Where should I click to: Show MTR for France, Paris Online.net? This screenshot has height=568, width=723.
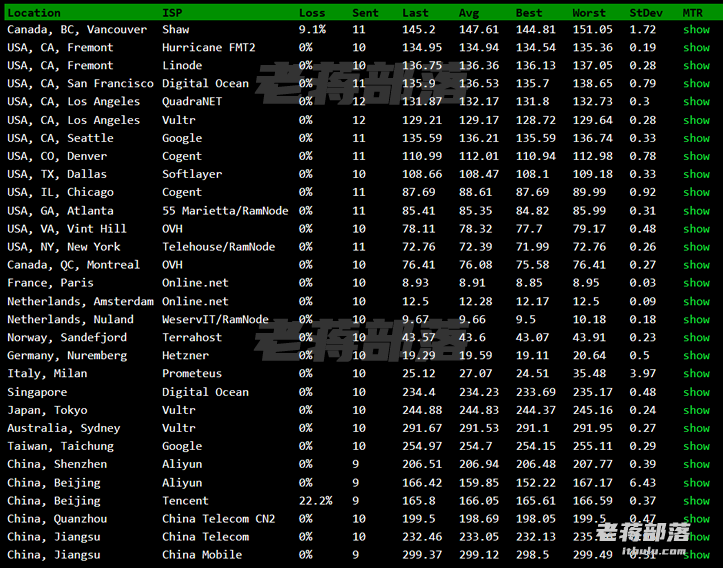pyautogui.click(x=696, y=283)
